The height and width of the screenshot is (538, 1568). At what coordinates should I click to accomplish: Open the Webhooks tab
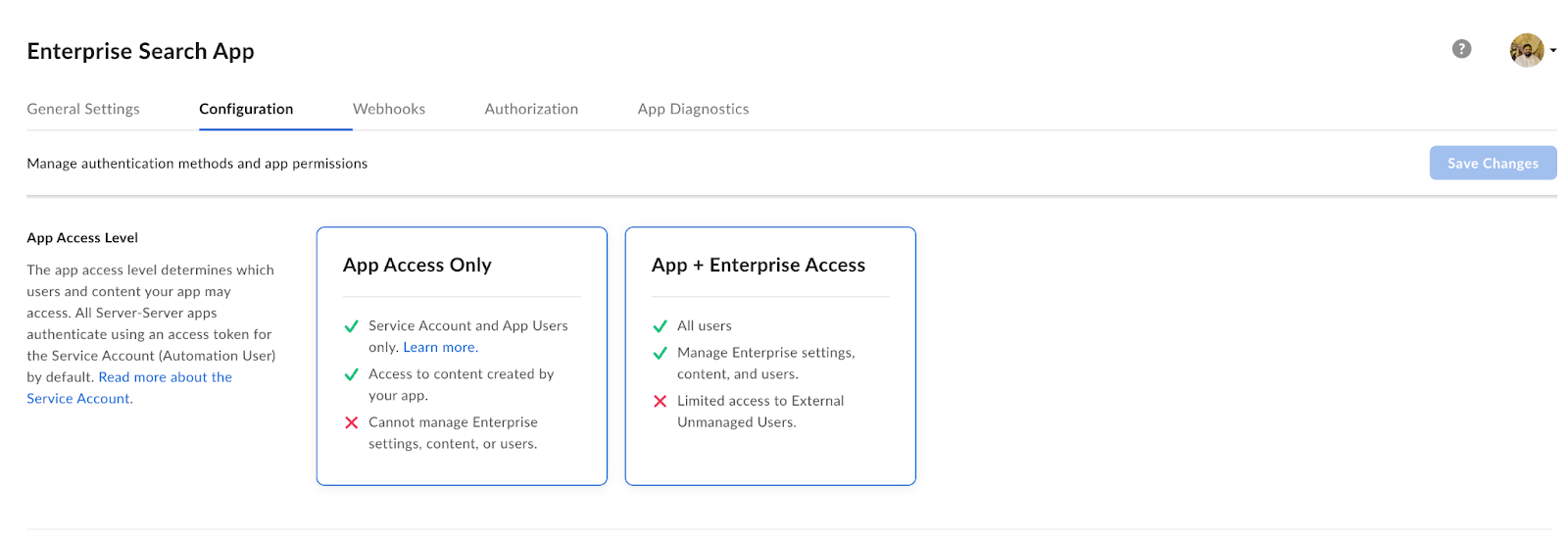pyautogui.click(x=389, y=109)
